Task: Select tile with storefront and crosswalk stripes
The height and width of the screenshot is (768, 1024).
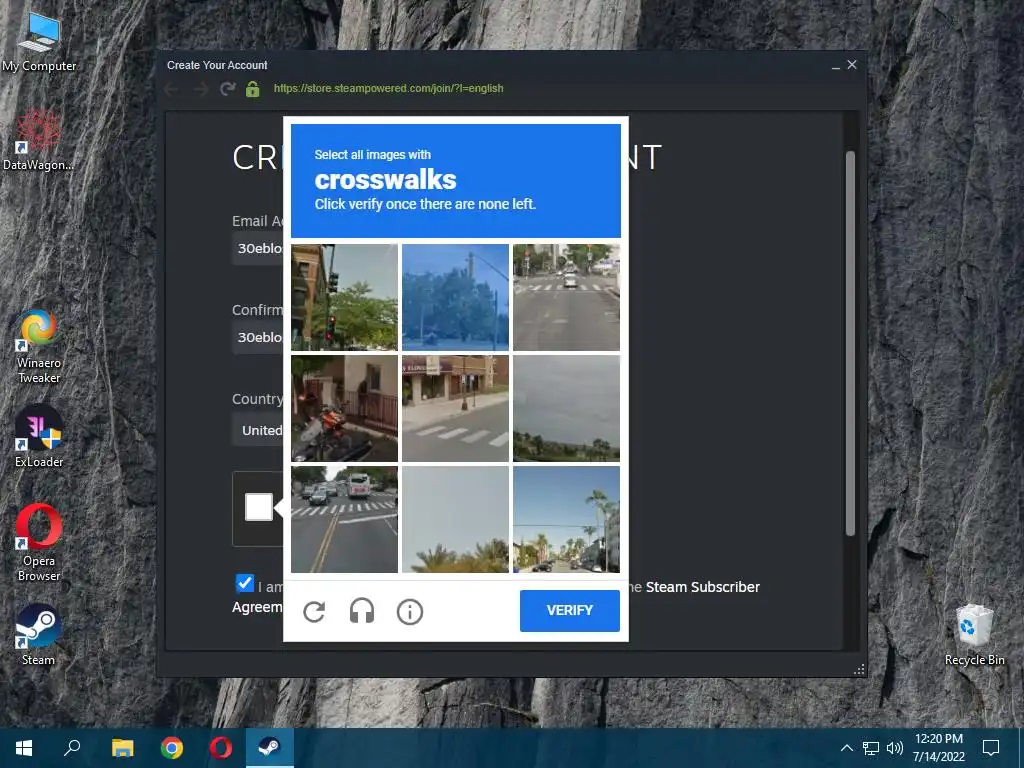Action: coord(455,408)
